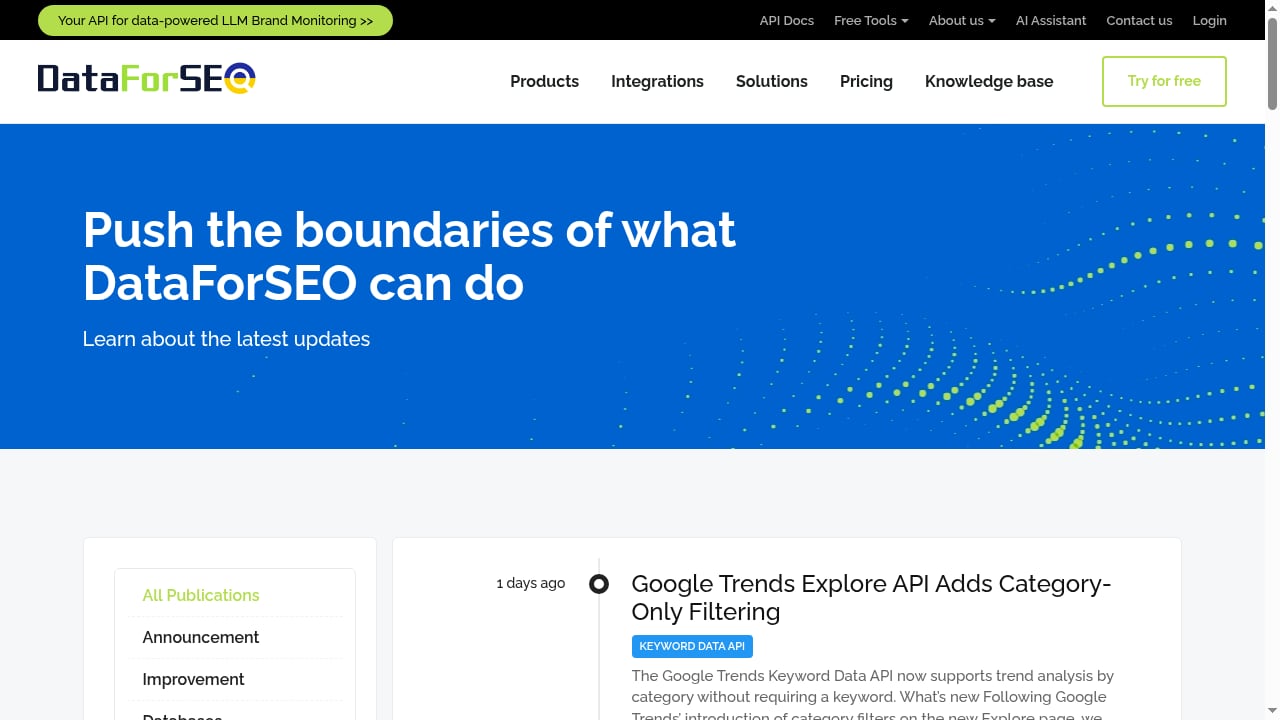
Task: Select the All Publications filter
Action: (x=201, y=595)
